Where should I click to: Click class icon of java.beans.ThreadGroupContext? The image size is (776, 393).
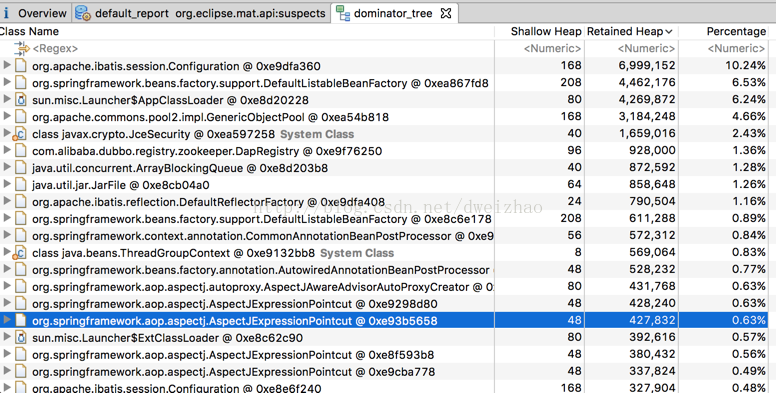point(19,253)
